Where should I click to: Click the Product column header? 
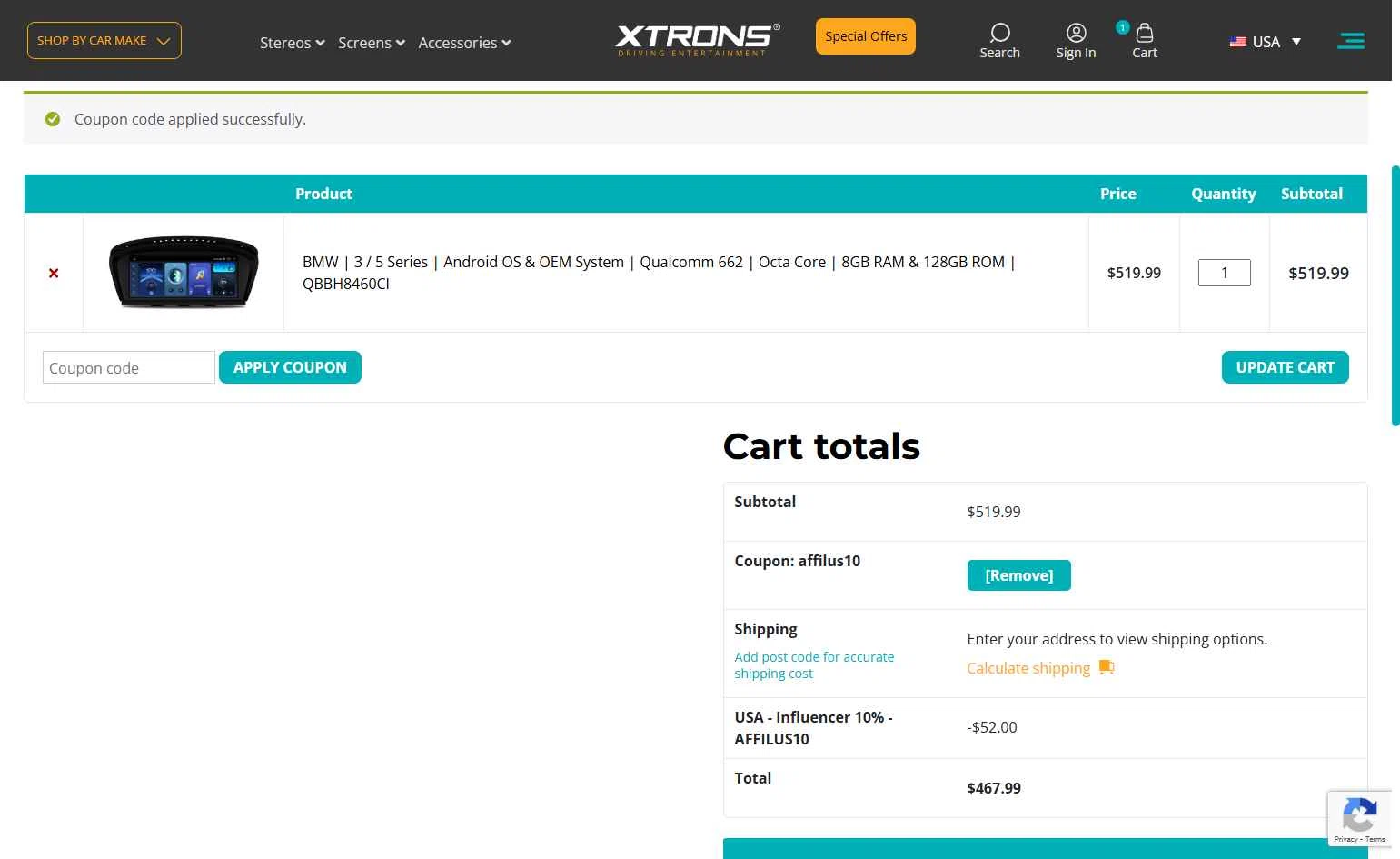point(323,194)
